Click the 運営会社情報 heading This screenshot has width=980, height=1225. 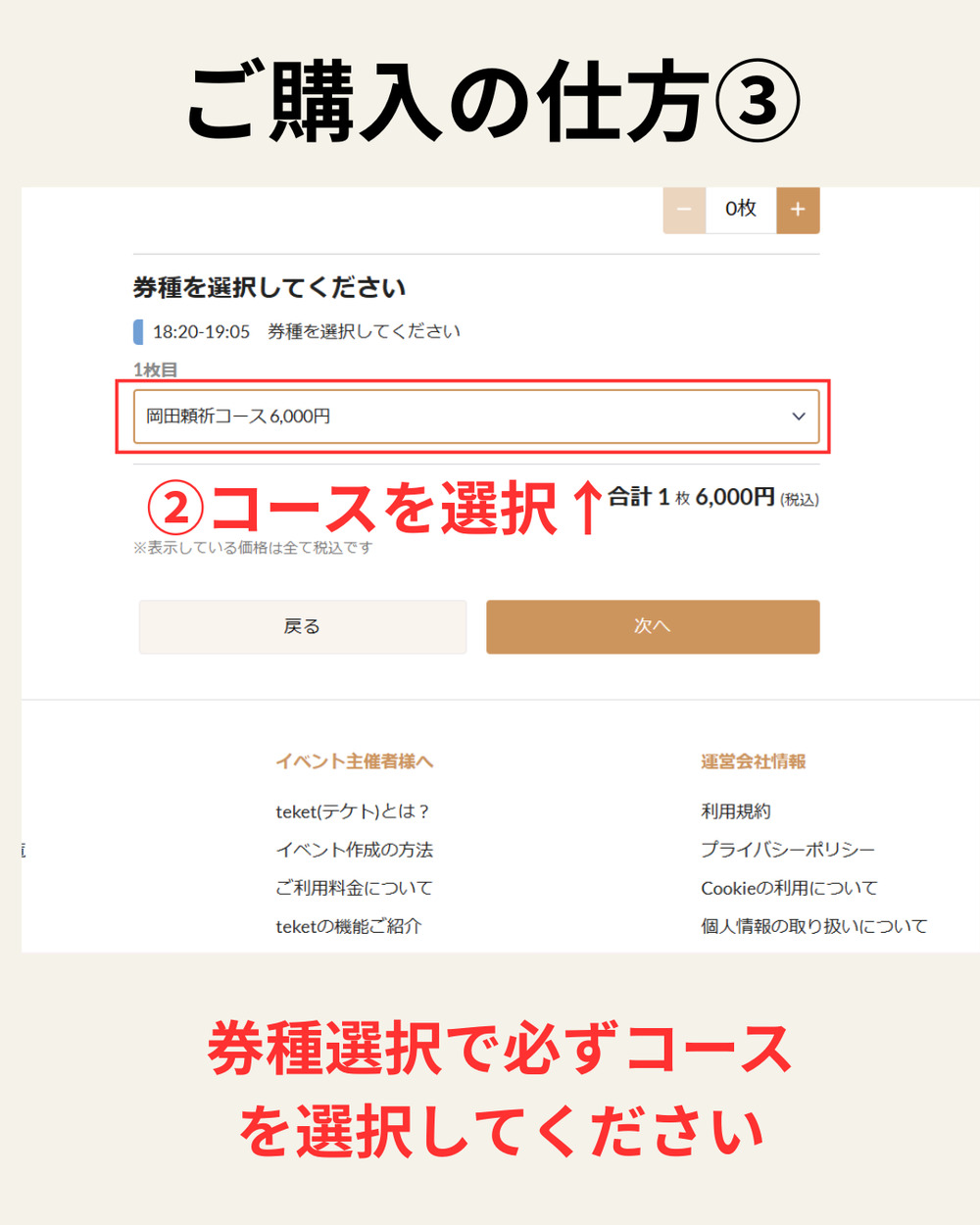(754, 761)
